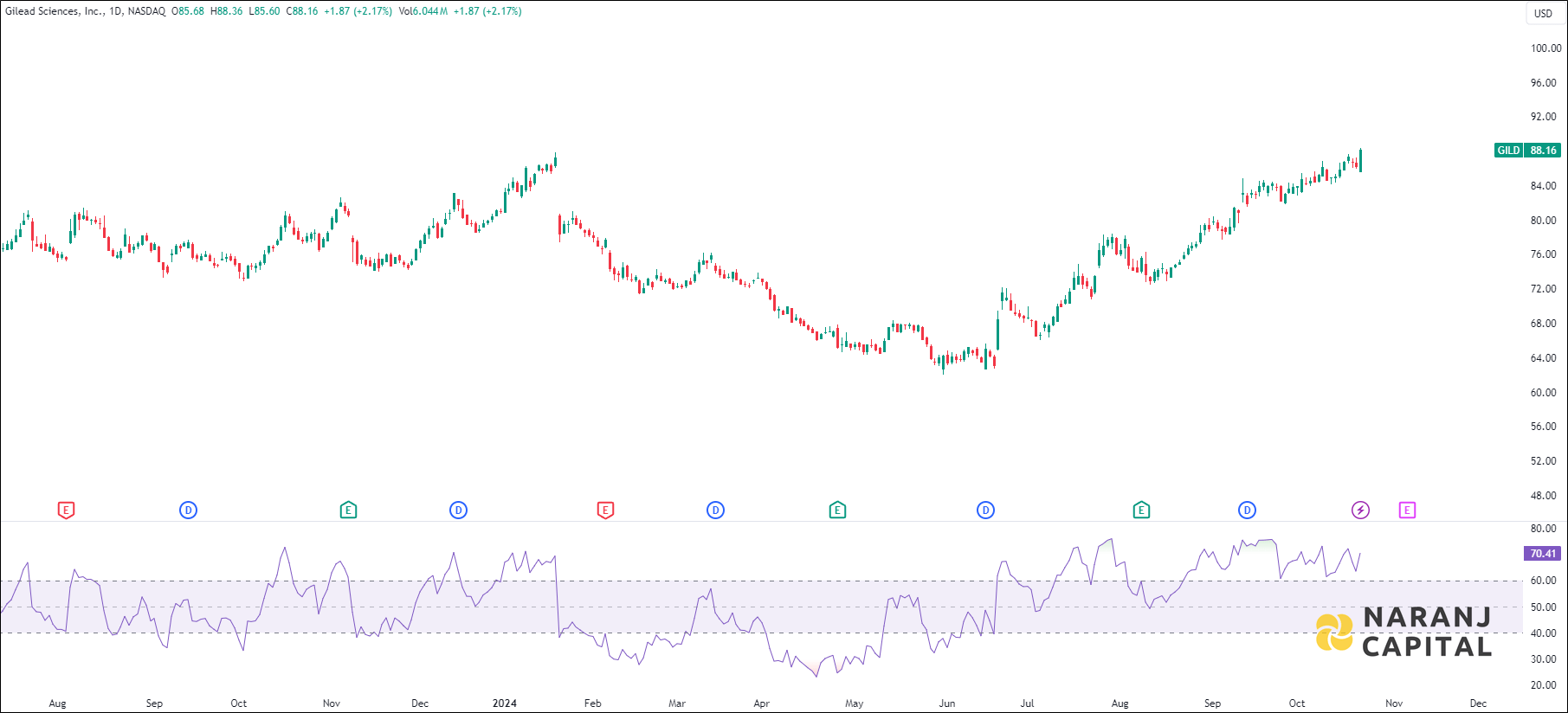Screen dimensions: 1568x713
Task: Click the purple lightning bolt event marker
Action: pos(1360,511)
